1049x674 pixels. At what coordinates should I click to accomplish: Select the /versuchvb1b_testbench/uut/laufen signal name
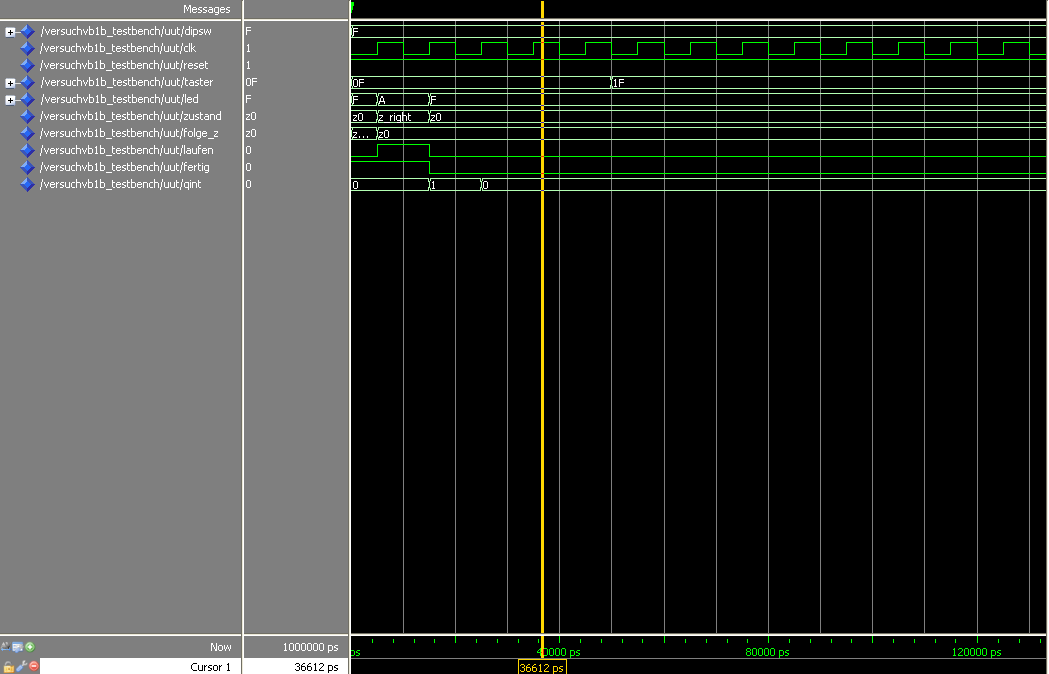[x=126, y=151]
